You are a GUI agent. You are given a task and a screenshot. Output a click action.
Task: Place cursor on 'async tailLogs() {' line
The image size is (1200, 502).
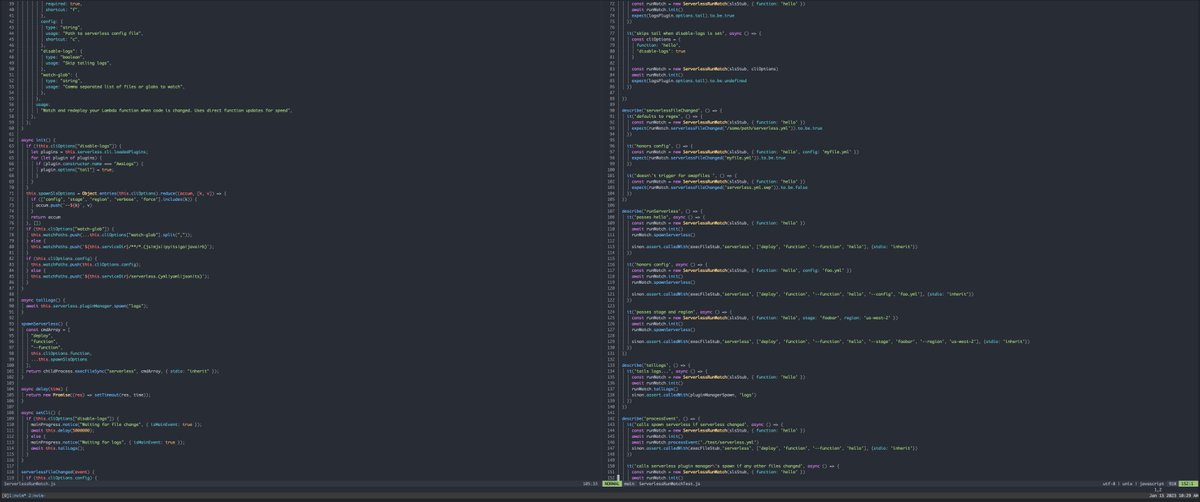click(x=42, y=299)
